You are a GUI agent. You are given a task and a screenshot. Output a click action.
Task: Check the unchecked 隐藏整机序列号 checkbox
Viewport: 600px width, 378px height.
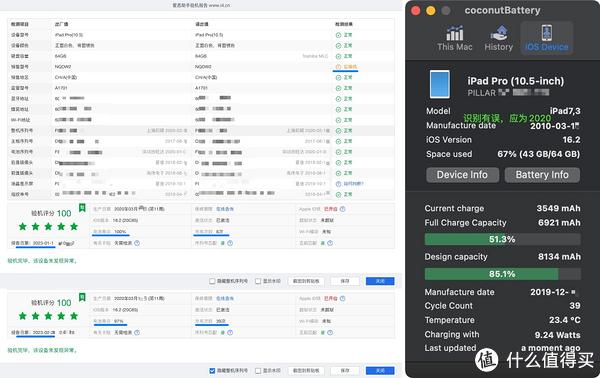212,281
